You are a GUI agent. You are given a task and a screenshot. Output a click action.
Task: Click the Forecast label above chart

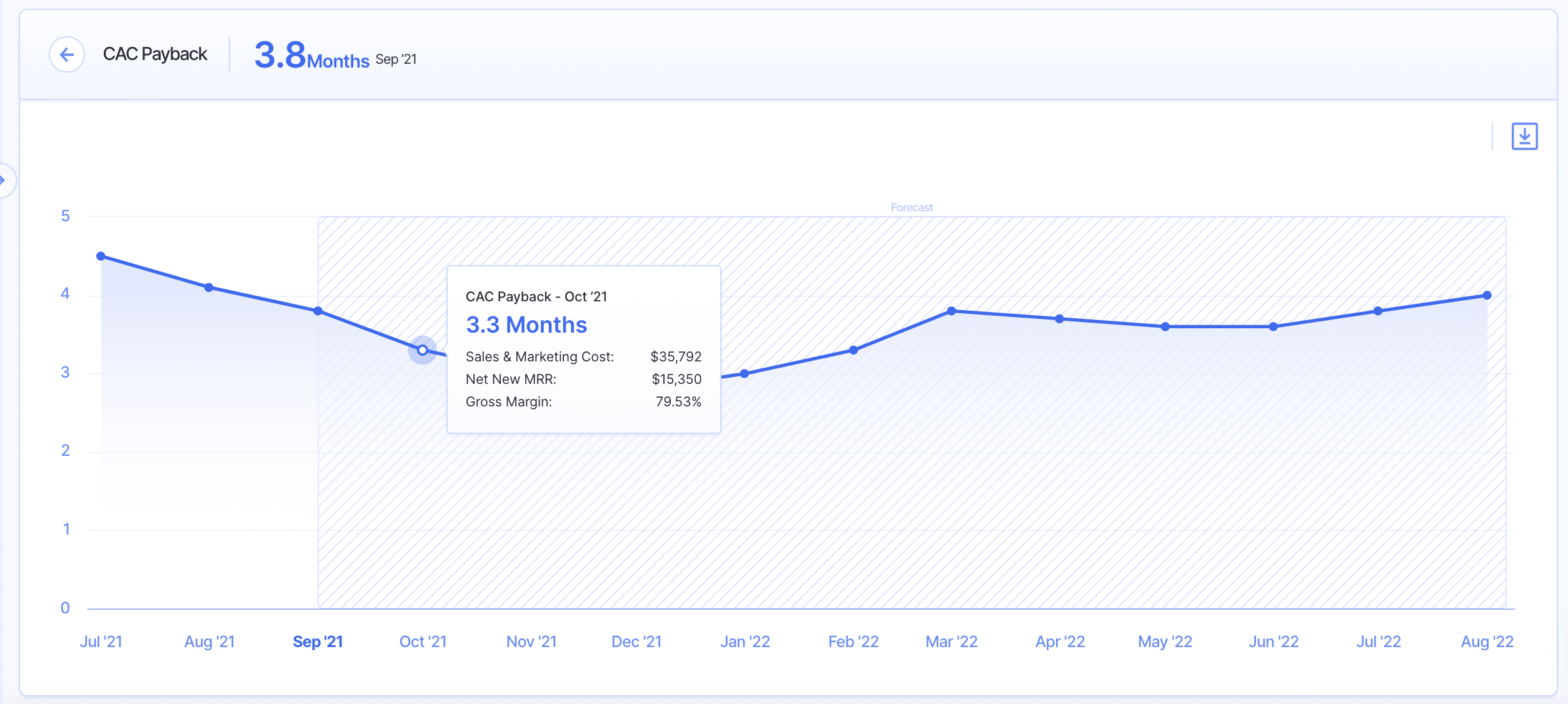click(x=912, y=208)
